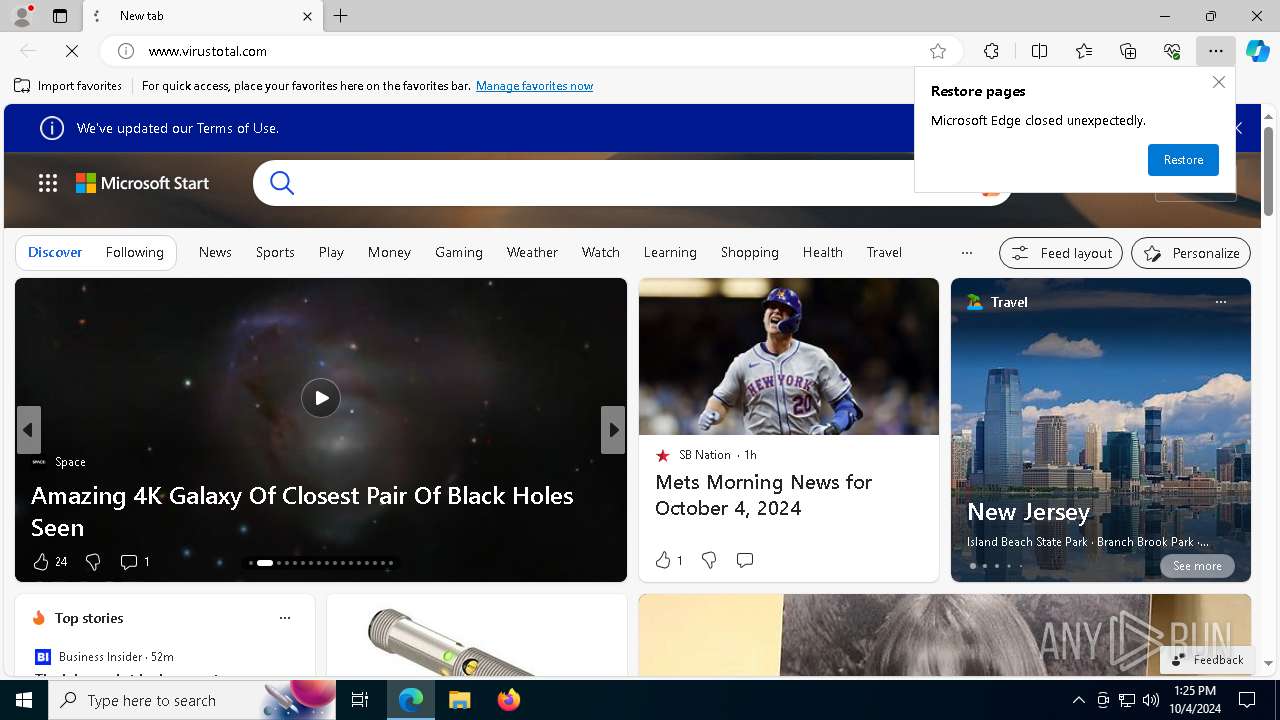The image size is (1280, 720).
Task: Open the Gaming category
Action: point(459,252)
